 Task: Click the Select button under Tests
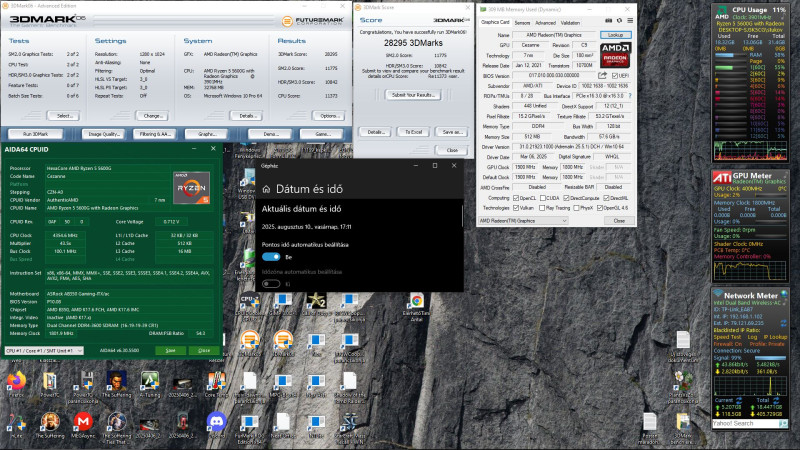64,116
